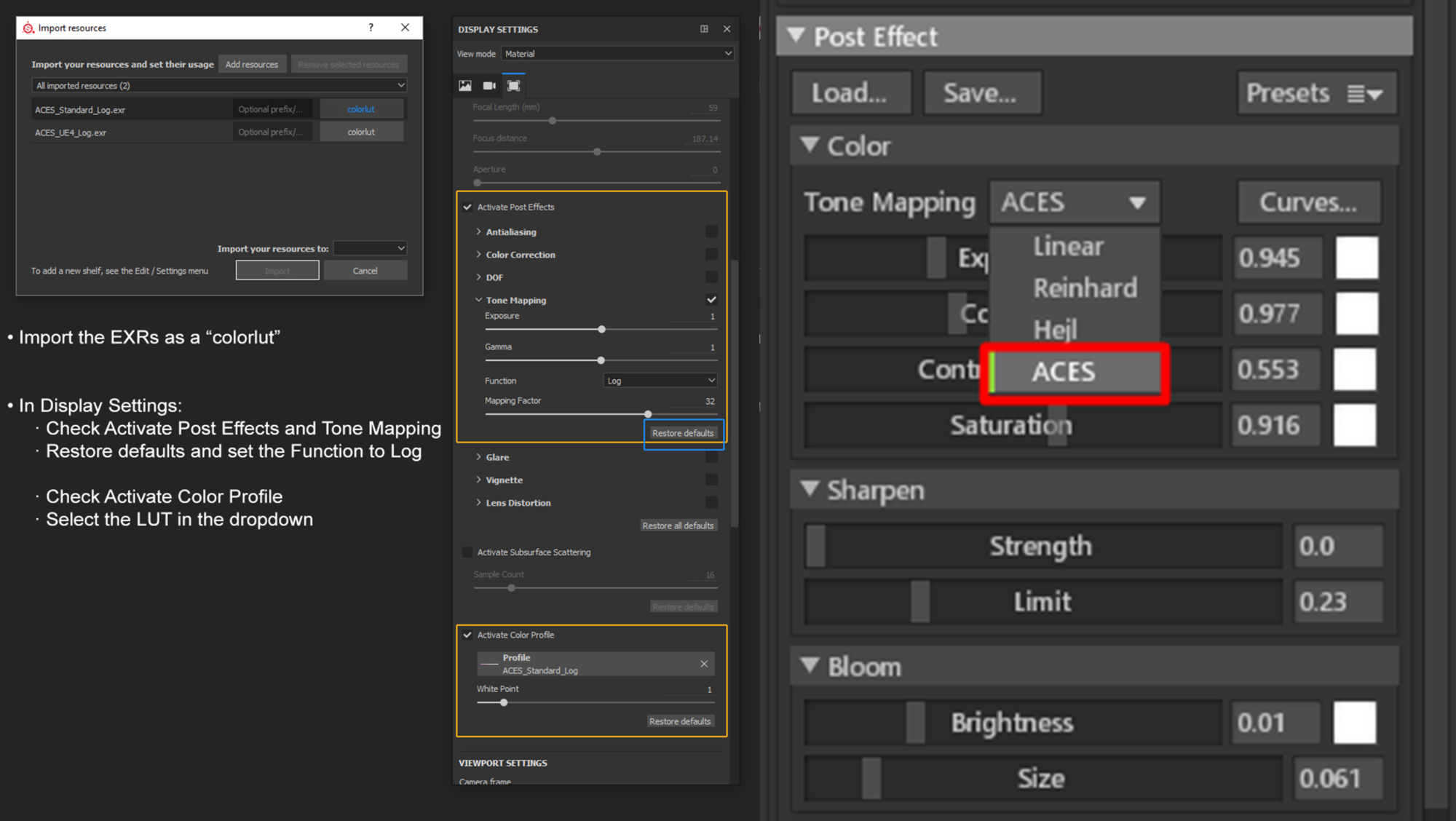
Task: Remove the ACES_Standard_Log color profile with X
Action: 704,664
